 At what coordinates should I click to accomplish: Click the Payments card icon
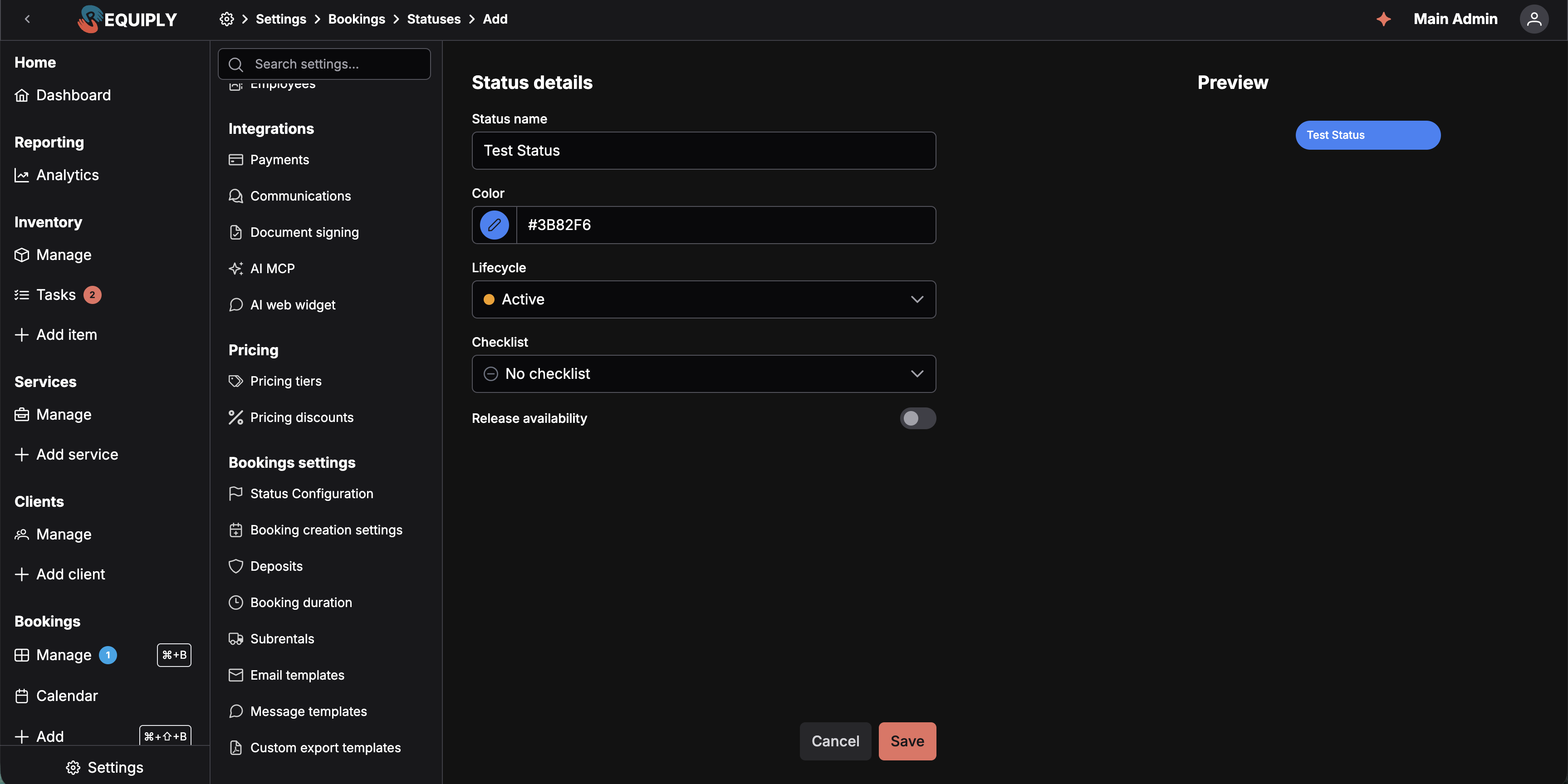[235, 160]
